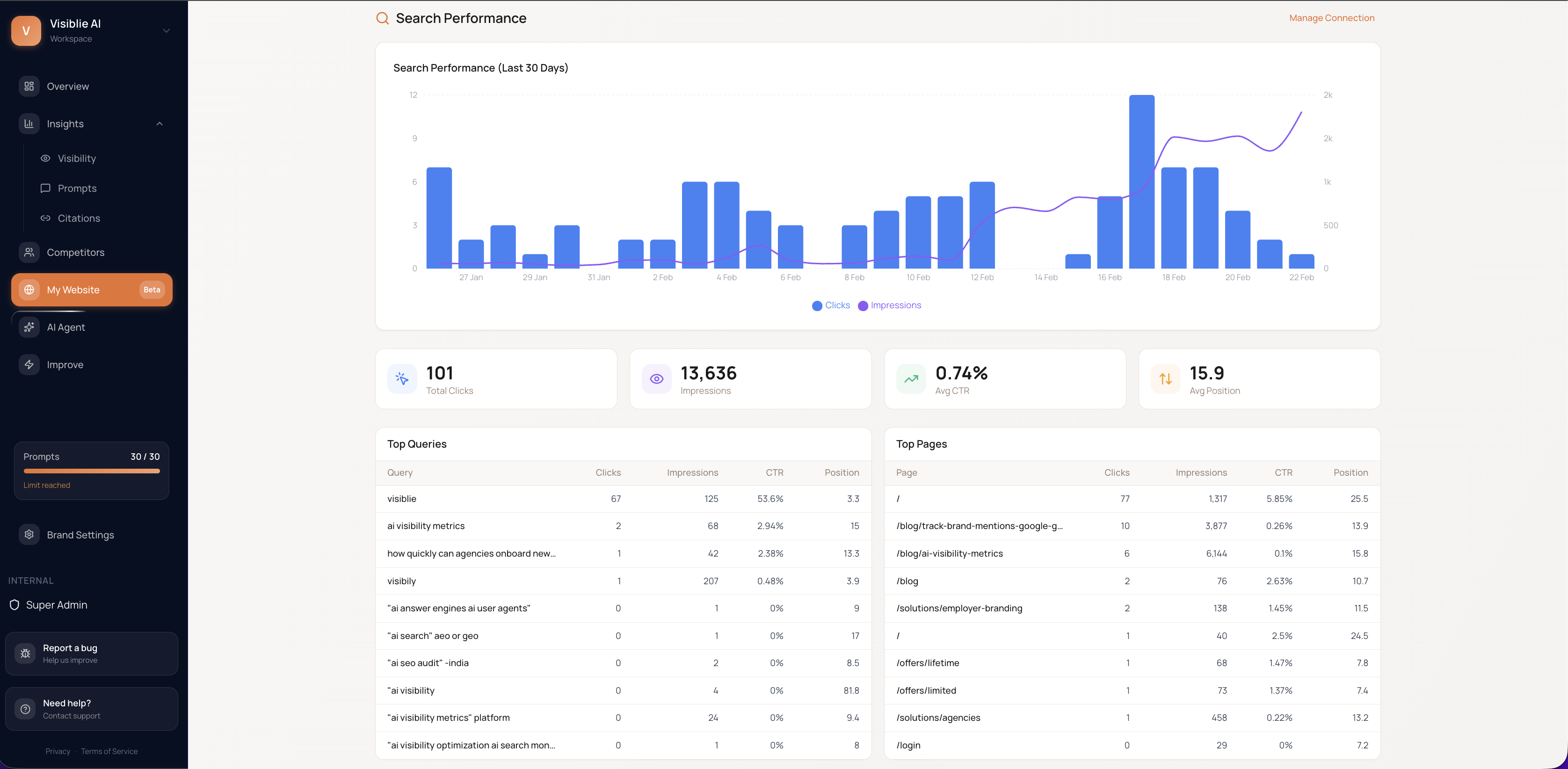Open Visibility page with eye icon
The image size is (1568, 769).
coord(77,158)
